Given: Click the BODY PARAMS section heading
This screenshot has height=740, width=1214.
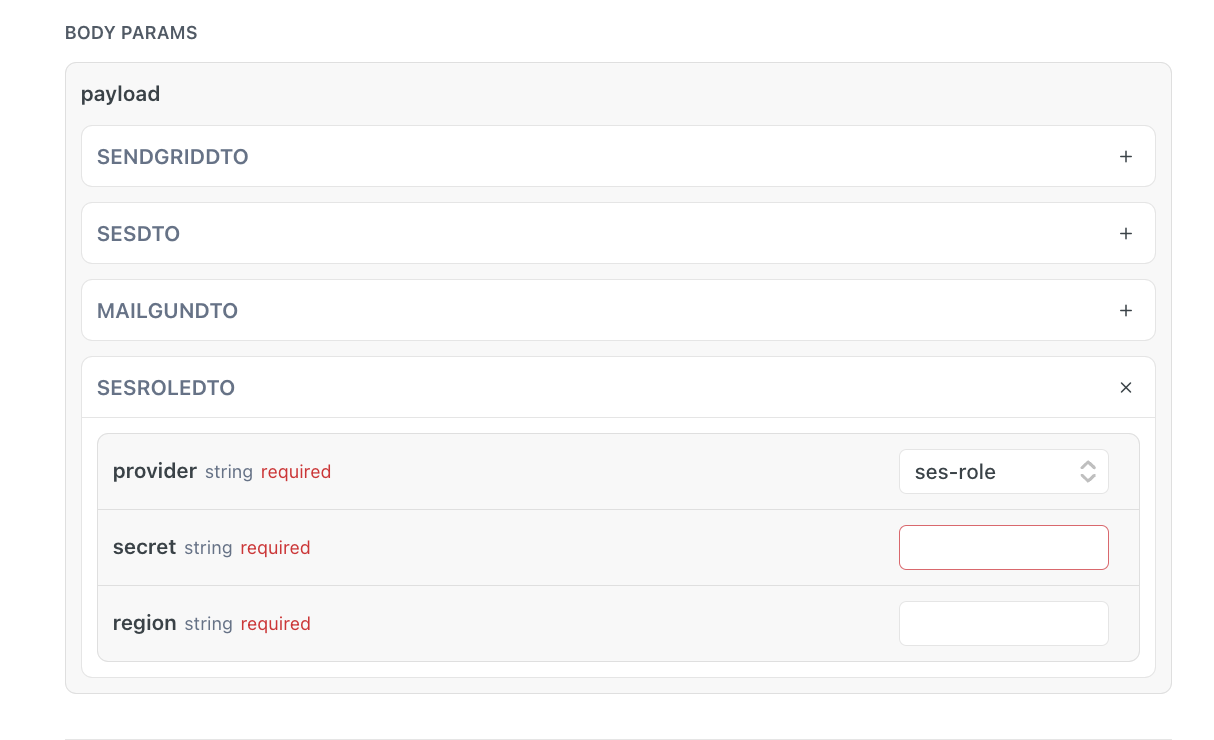Looking at the screenshot, I should coord(131,33).
